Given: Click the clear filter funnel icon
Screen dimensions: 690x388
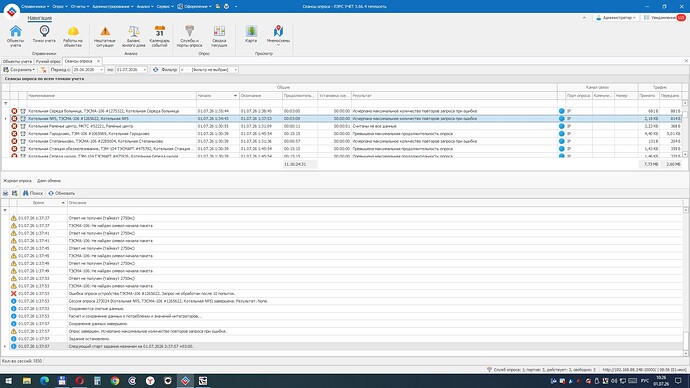Looking at the screenshot, I should coord(43,70).
